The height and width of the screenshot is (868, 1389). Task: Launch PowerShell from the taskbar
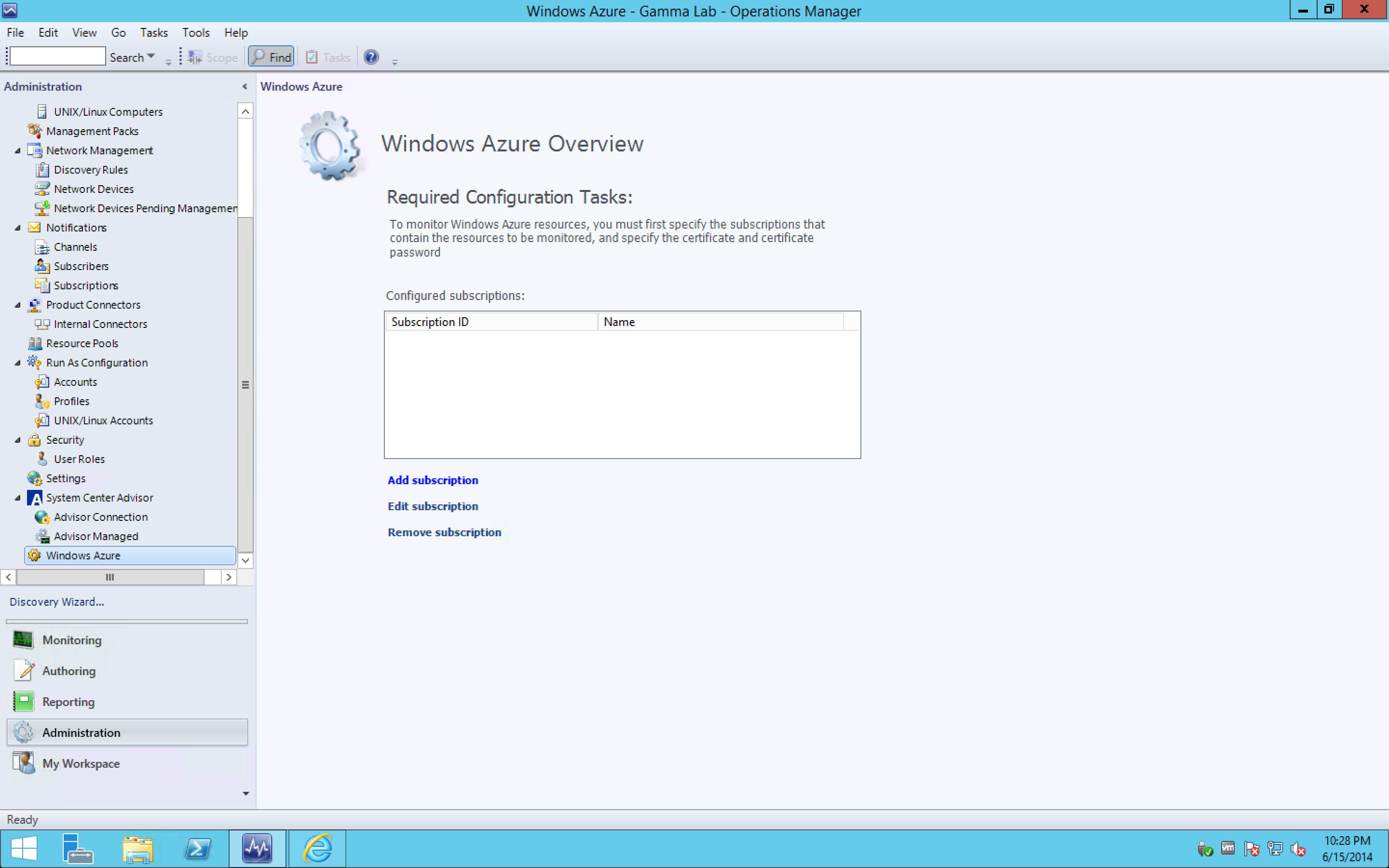tap(198, 848)
